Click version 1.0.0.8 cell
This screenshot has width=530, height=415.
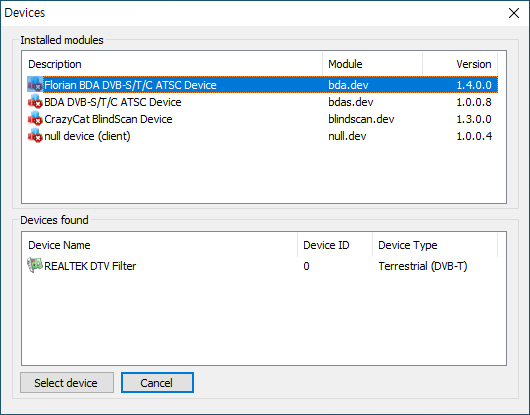pos(474,102)
